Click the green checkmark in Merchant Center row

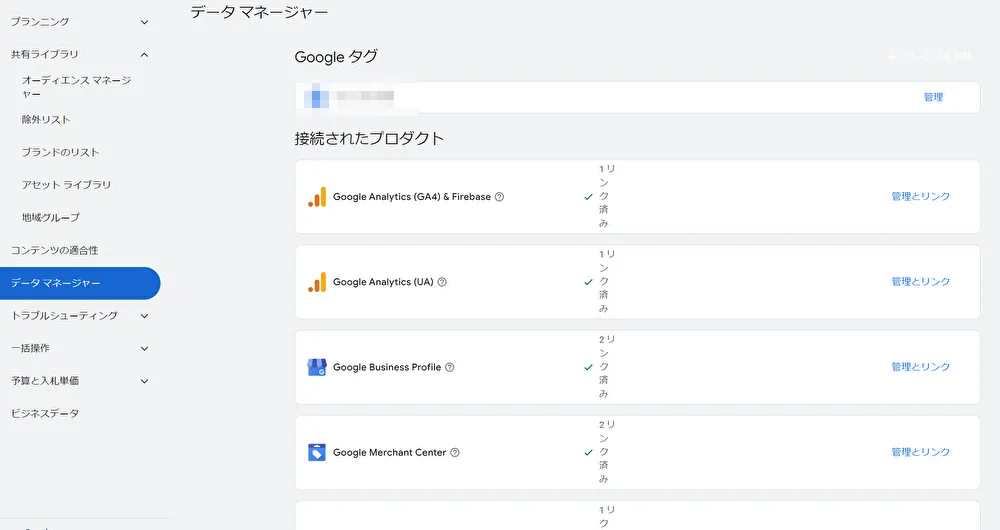click(589, 452)
